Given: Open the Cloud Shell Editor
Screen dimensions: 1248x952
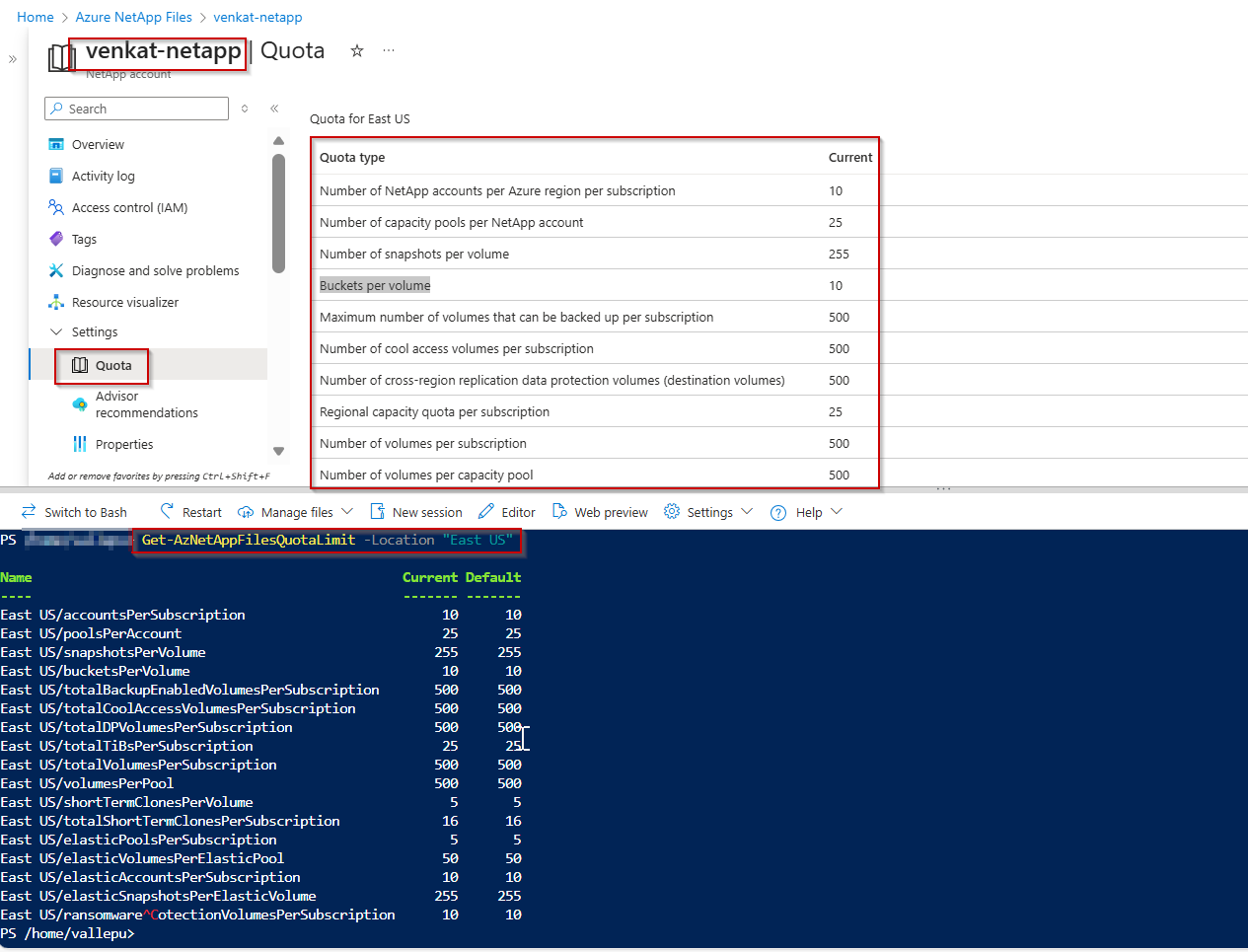Looking at the screenshot, I should click(507, 512).
